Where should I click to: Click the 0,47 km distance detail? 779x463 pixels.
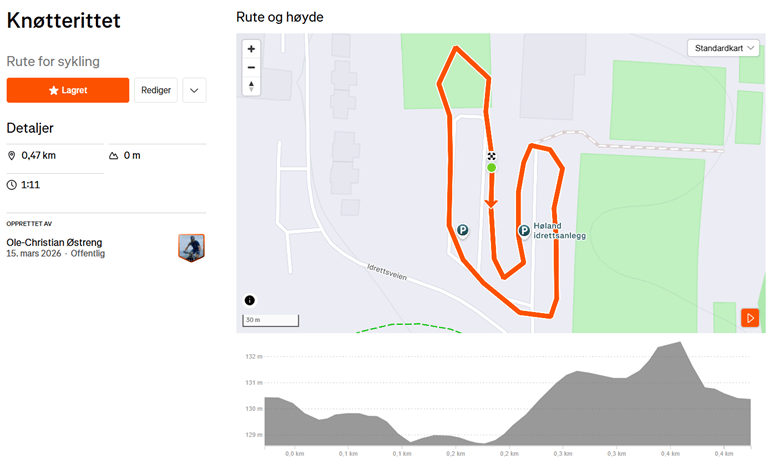(x=38, y=156)
